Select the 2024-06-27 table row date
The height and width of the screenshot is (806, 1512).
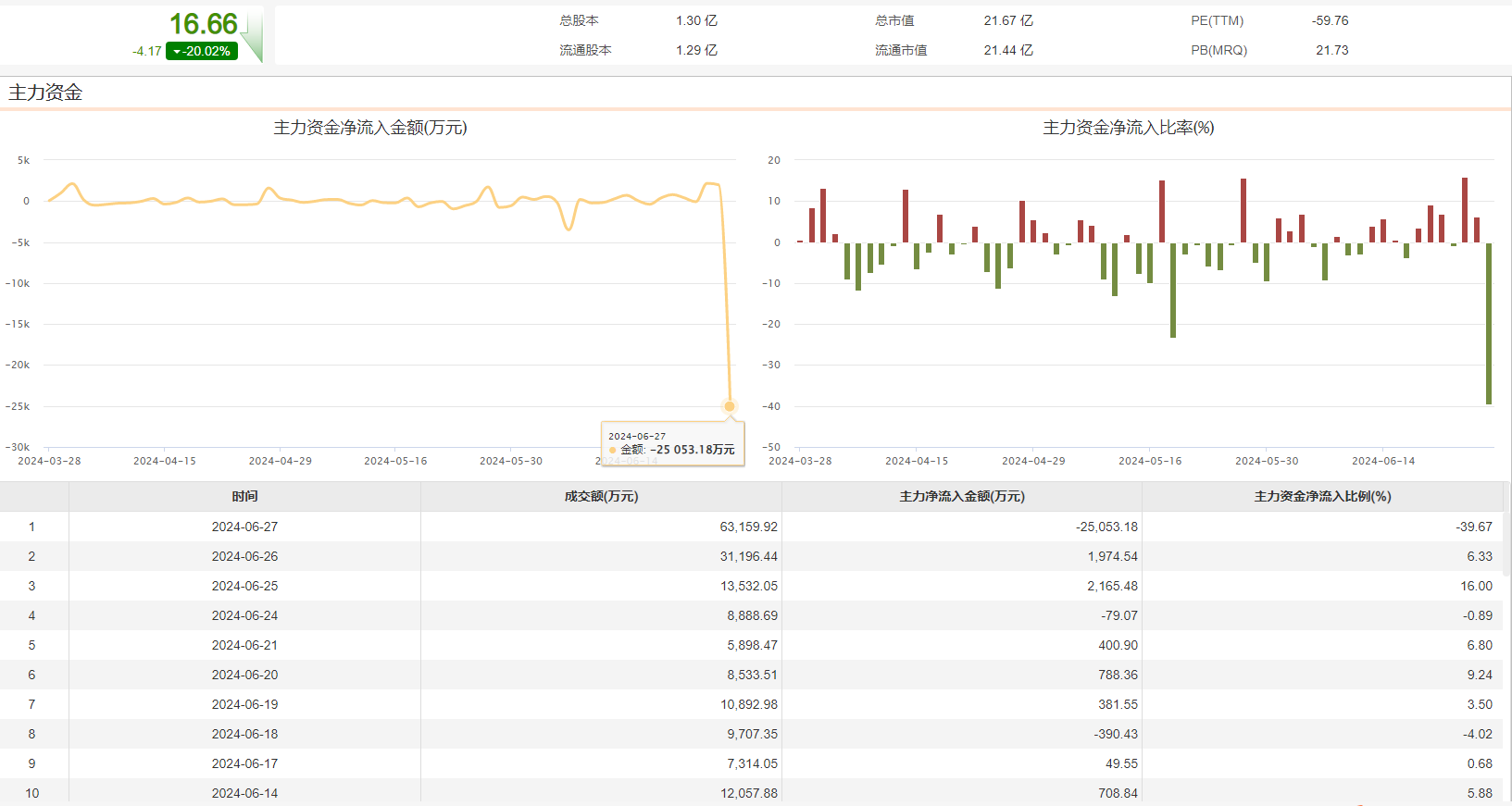click(244, 527)
